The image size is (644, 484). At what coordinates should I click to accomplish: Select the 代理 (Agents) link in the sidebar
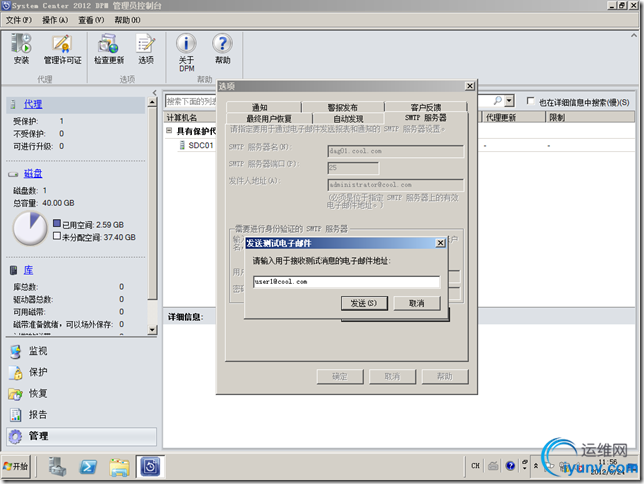coord(33,104)
